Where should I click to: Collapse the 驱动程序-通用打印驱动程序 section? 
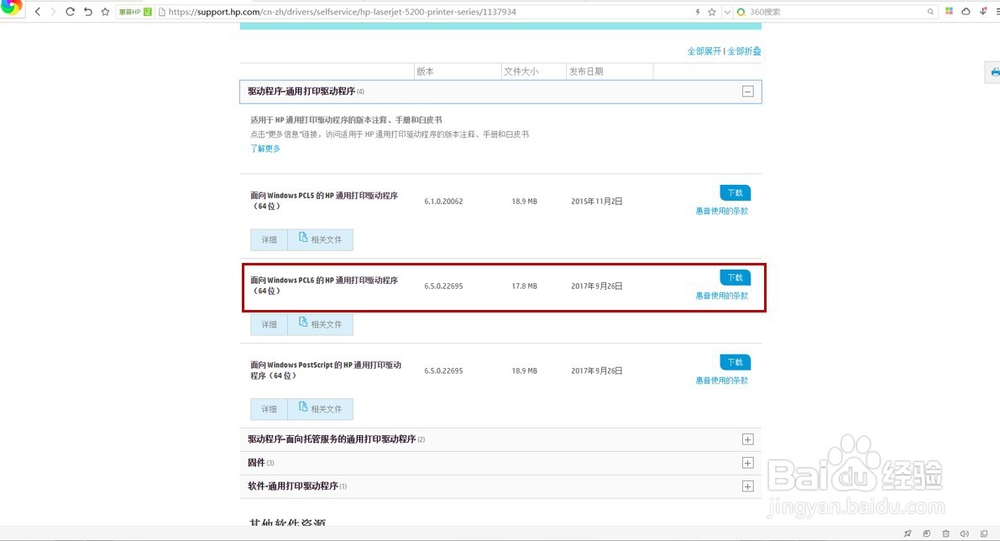[747, 91]
